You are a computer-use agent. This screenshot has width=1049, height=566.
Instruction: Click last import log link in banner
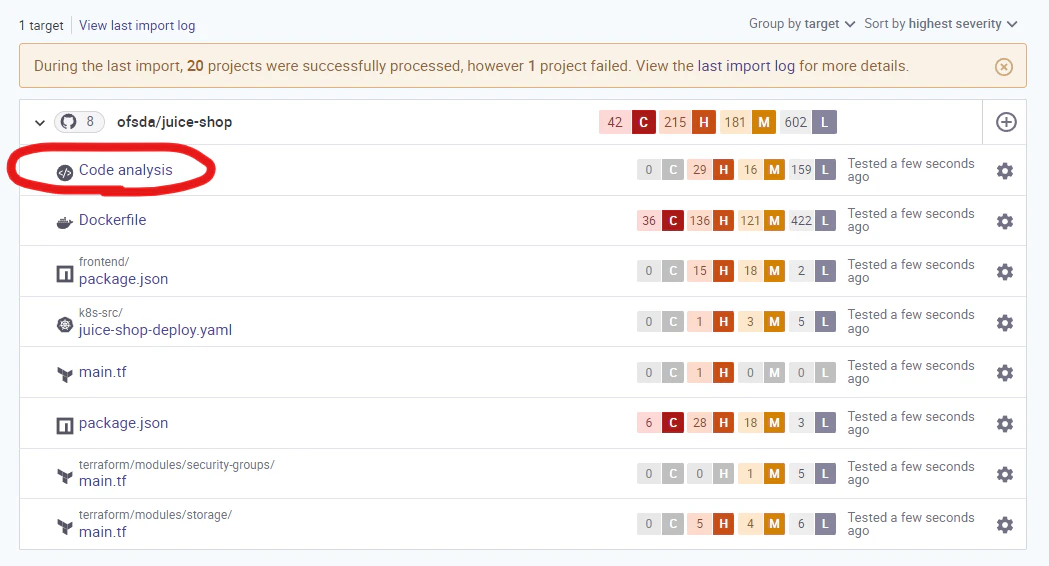pyautogui.click(x=746, y=66)
